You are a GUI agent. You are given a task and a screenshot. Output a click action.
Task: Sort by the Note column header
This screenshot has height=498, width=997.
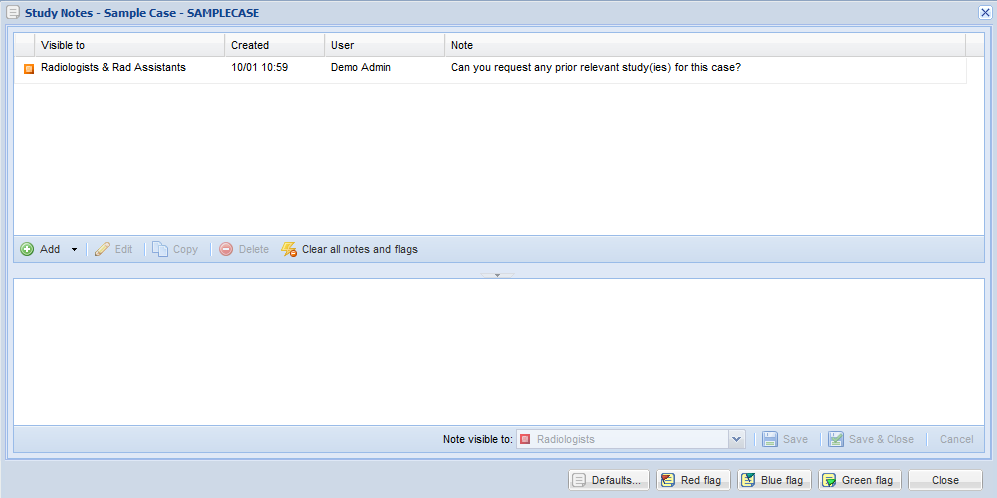tap(705, 45)
